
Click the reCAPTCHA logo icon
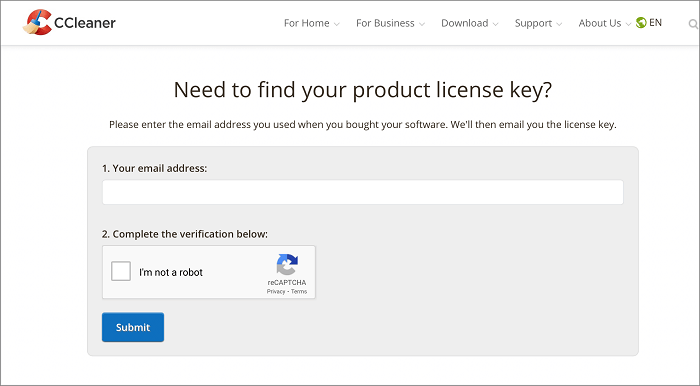[x=287, y=265]
